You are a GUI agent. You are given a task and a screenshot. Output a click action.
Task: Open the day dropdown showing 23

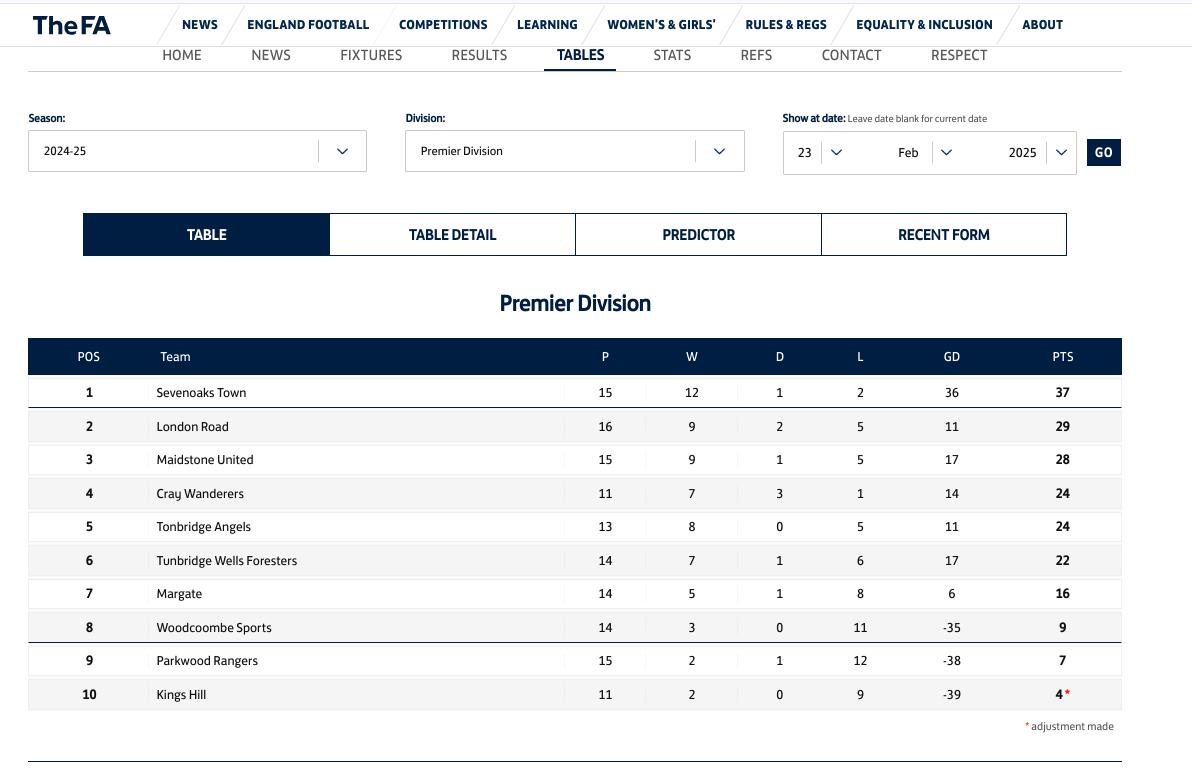click(819, 153)
